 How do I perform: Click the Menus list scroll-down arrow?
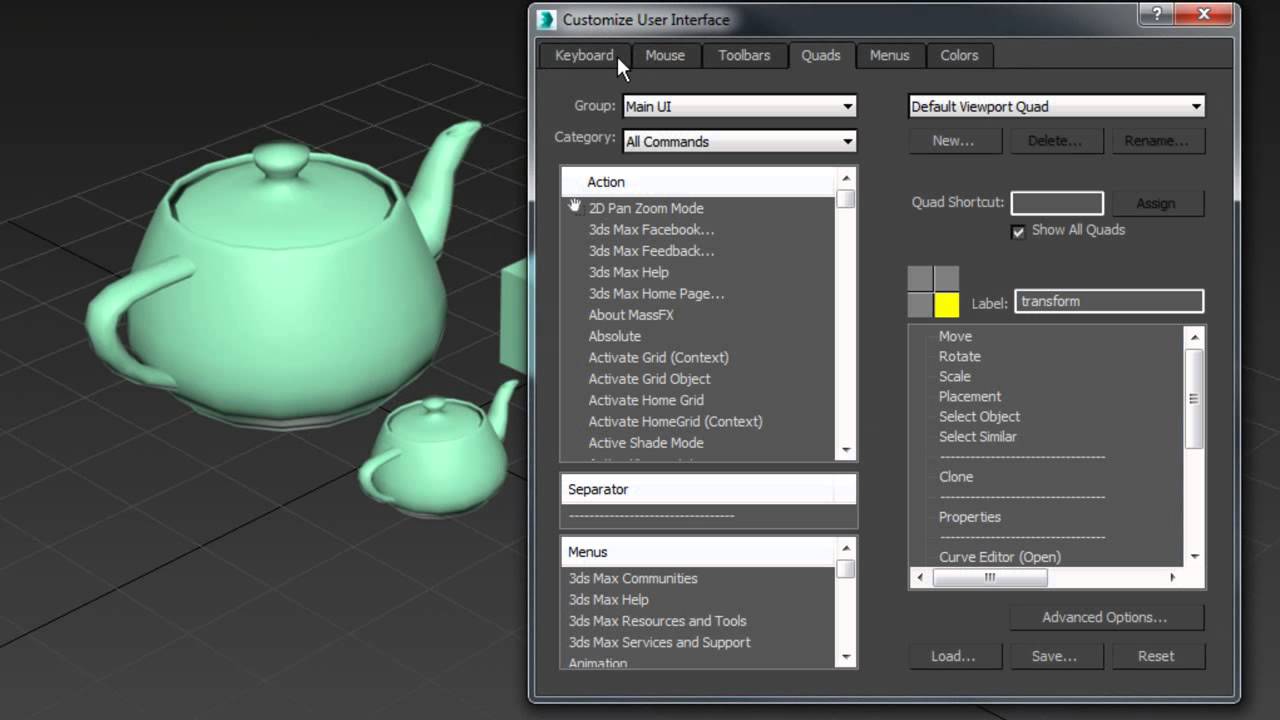tap(847, 657)
